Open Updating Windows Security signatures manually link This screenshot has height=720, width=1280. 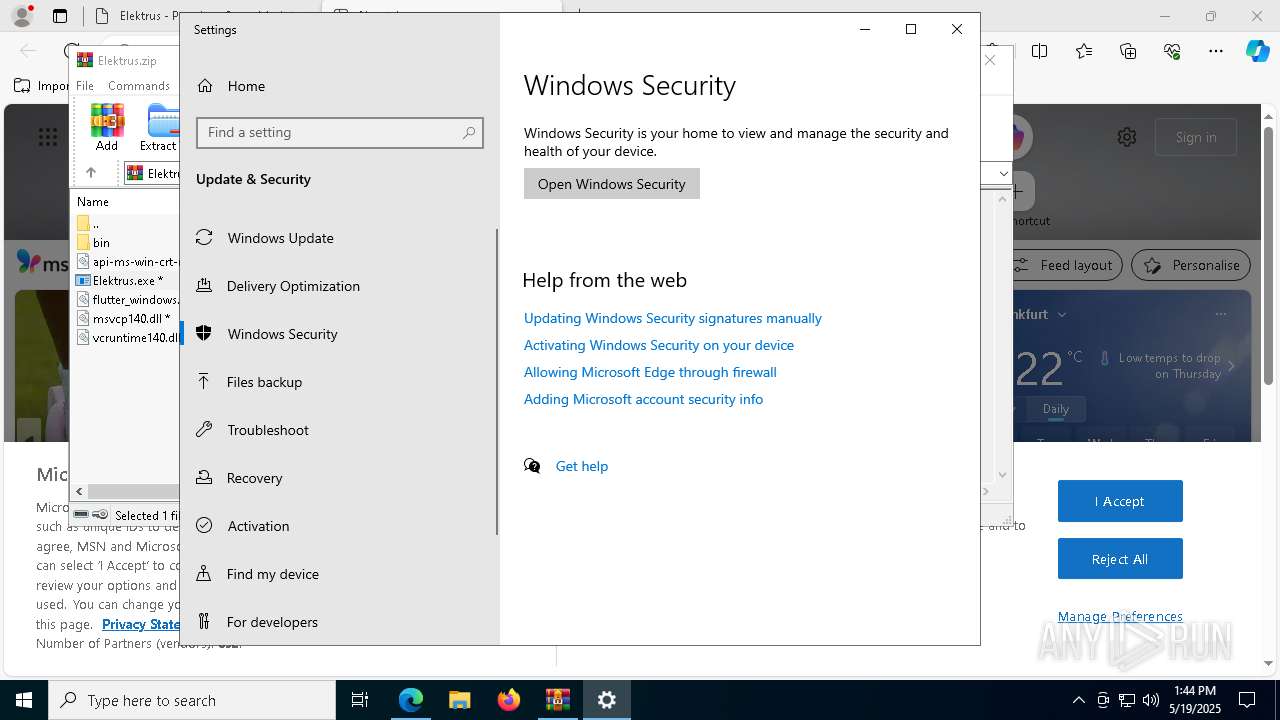673,318
